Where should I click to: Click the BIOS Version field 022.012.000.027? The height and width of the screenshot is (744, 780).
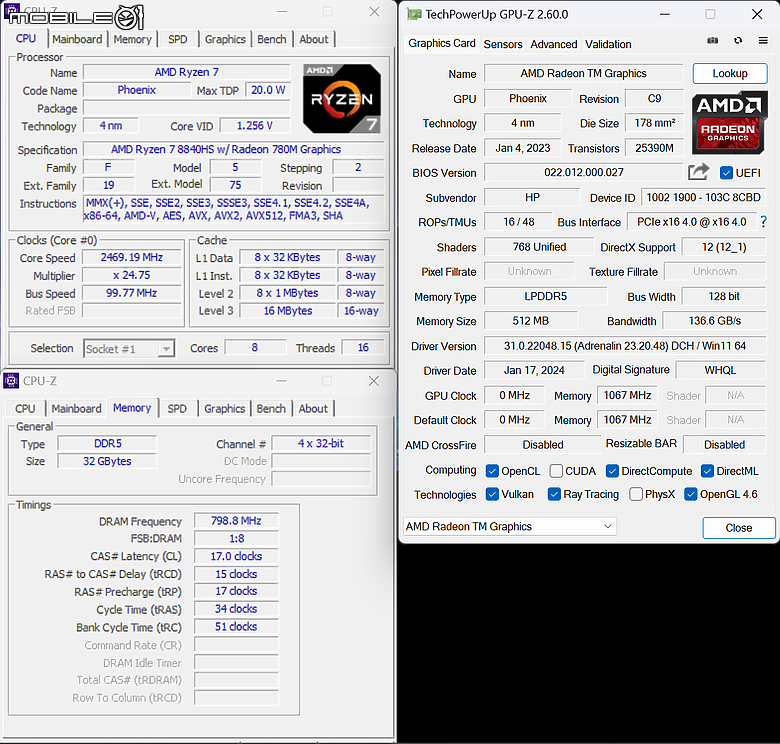point(584,173)
